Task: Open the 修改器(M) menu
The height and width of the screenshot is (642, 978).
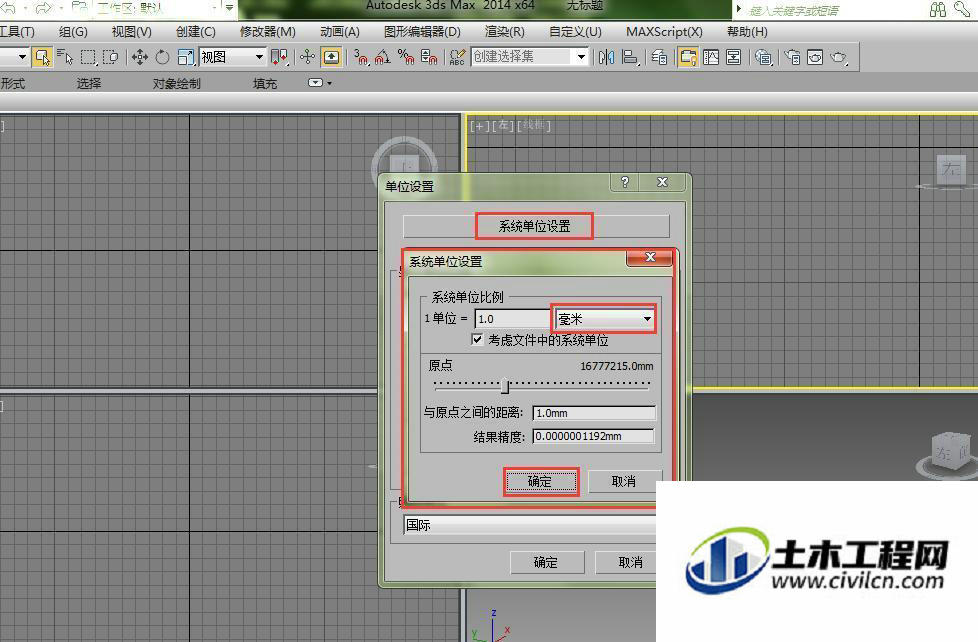Action: click(268, 32)
